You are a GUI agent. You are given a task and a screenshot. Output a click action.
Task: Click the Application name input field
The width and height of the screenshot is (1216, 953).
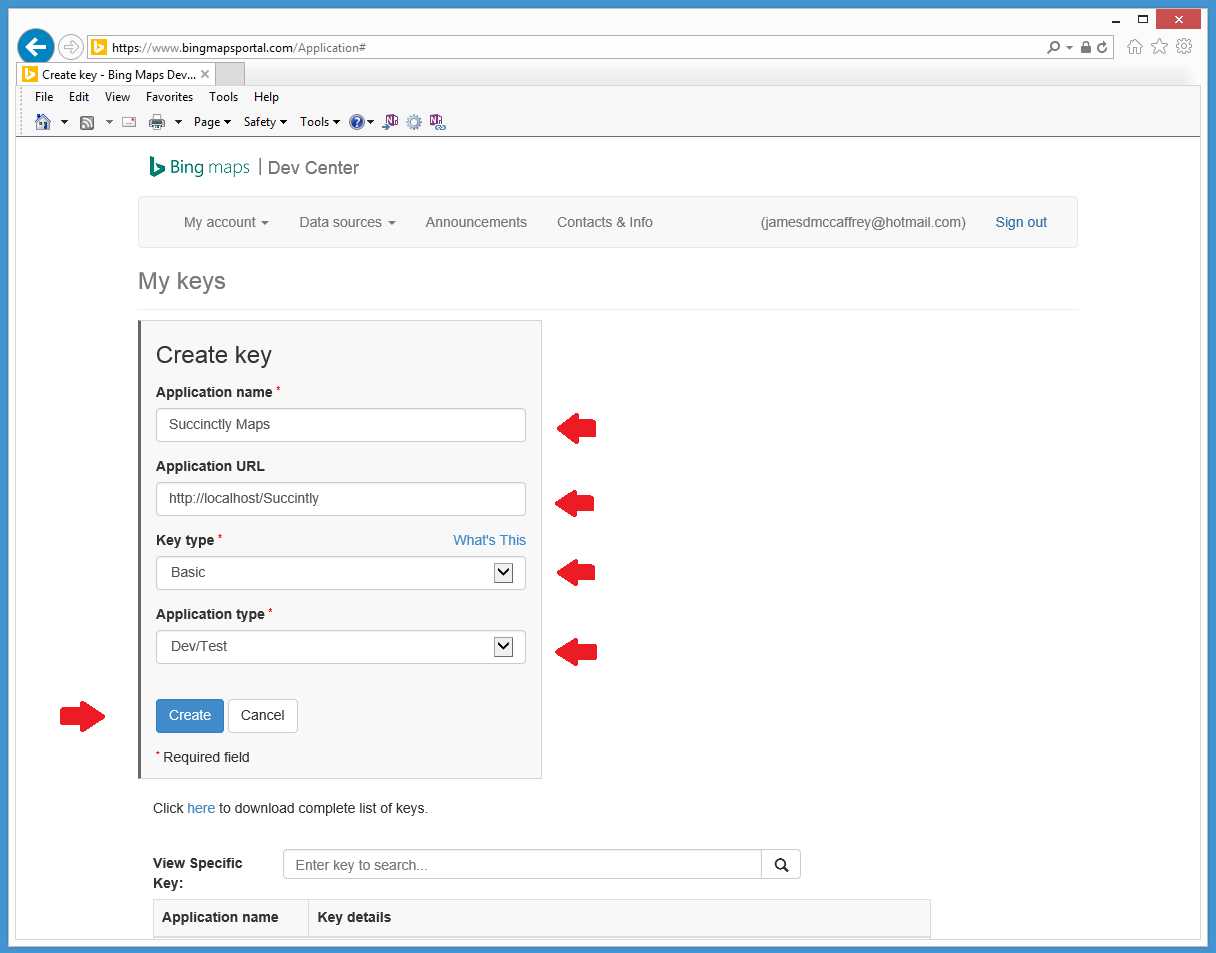click(341, 425)
